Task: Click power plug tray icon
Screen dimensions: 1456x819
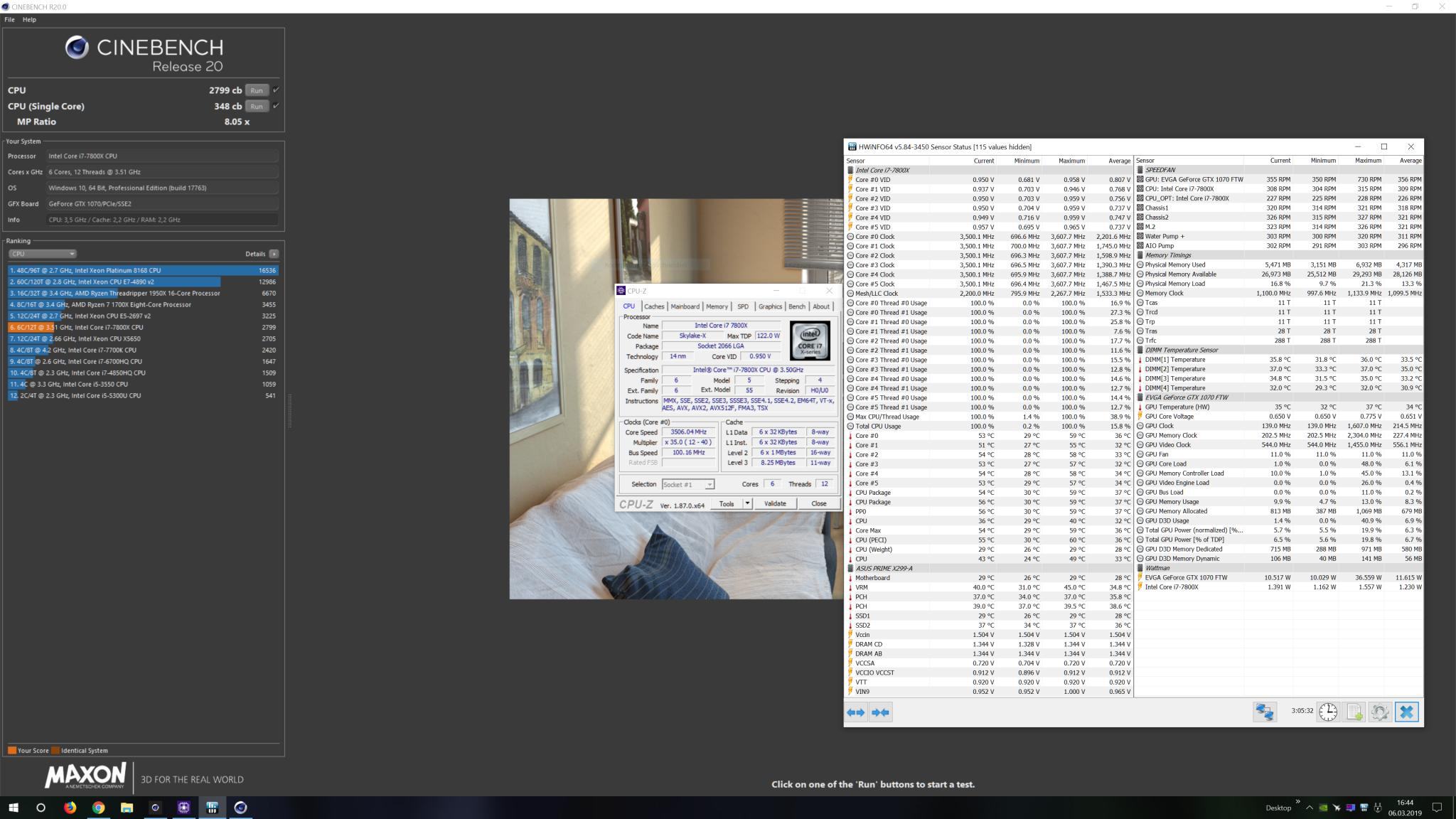Action: (x=1378, y=808)
